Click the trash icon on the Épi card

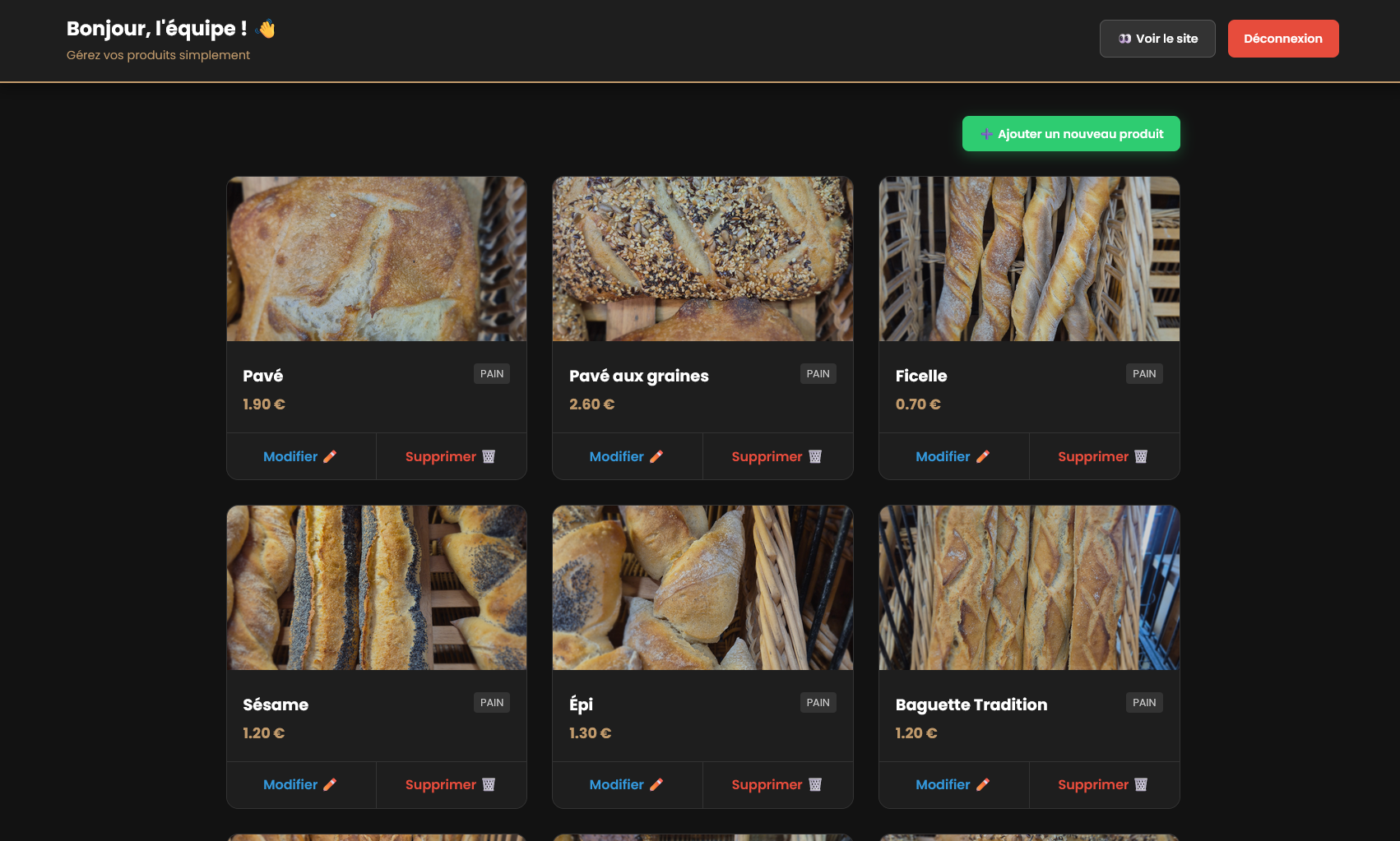(815, 784)
